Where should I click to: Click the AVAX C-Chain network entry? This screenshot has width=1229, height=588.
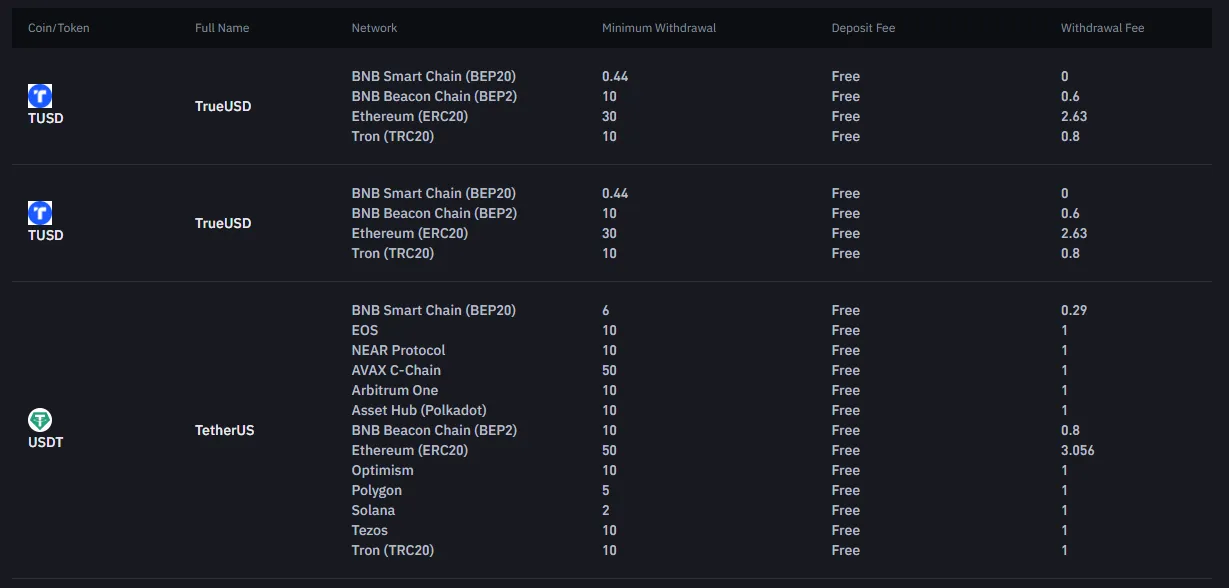coord(396,370)
